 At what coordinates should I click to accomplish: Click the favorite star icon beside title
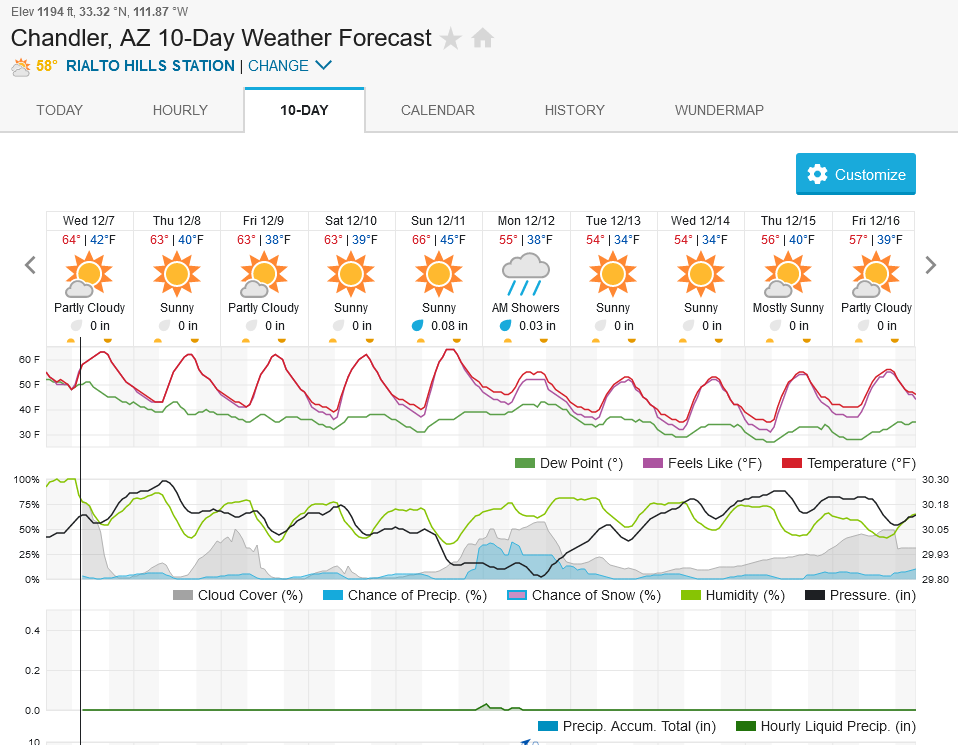451,39
